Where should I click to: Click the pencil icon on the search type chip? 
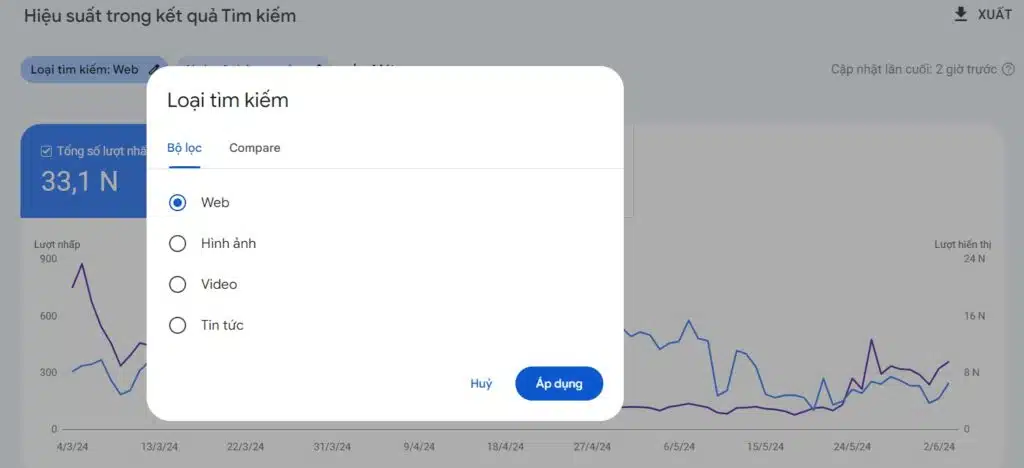[153, 70]
